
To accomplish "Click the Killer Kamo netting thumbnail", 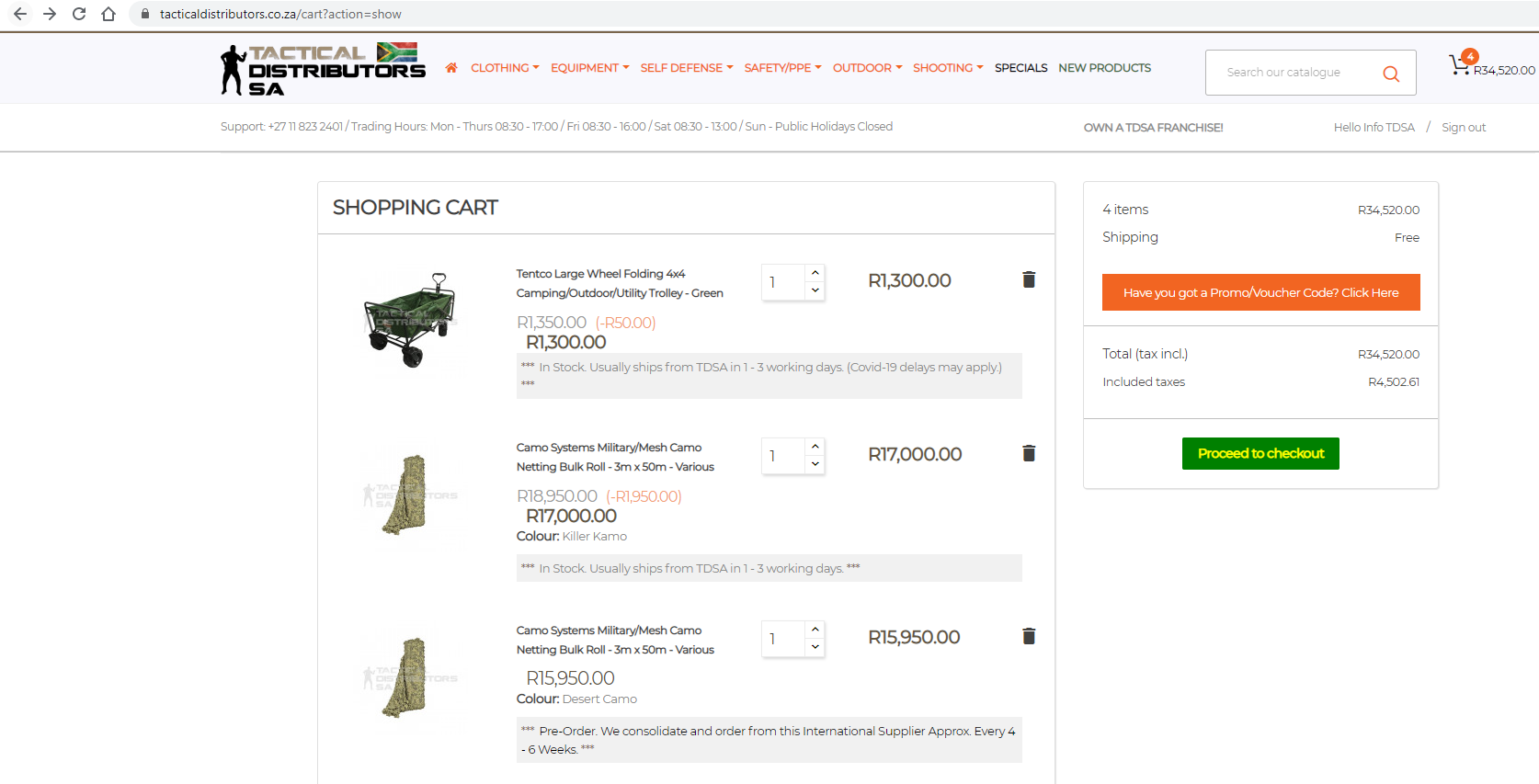I will pyautogui.click(x=409, y=494).
